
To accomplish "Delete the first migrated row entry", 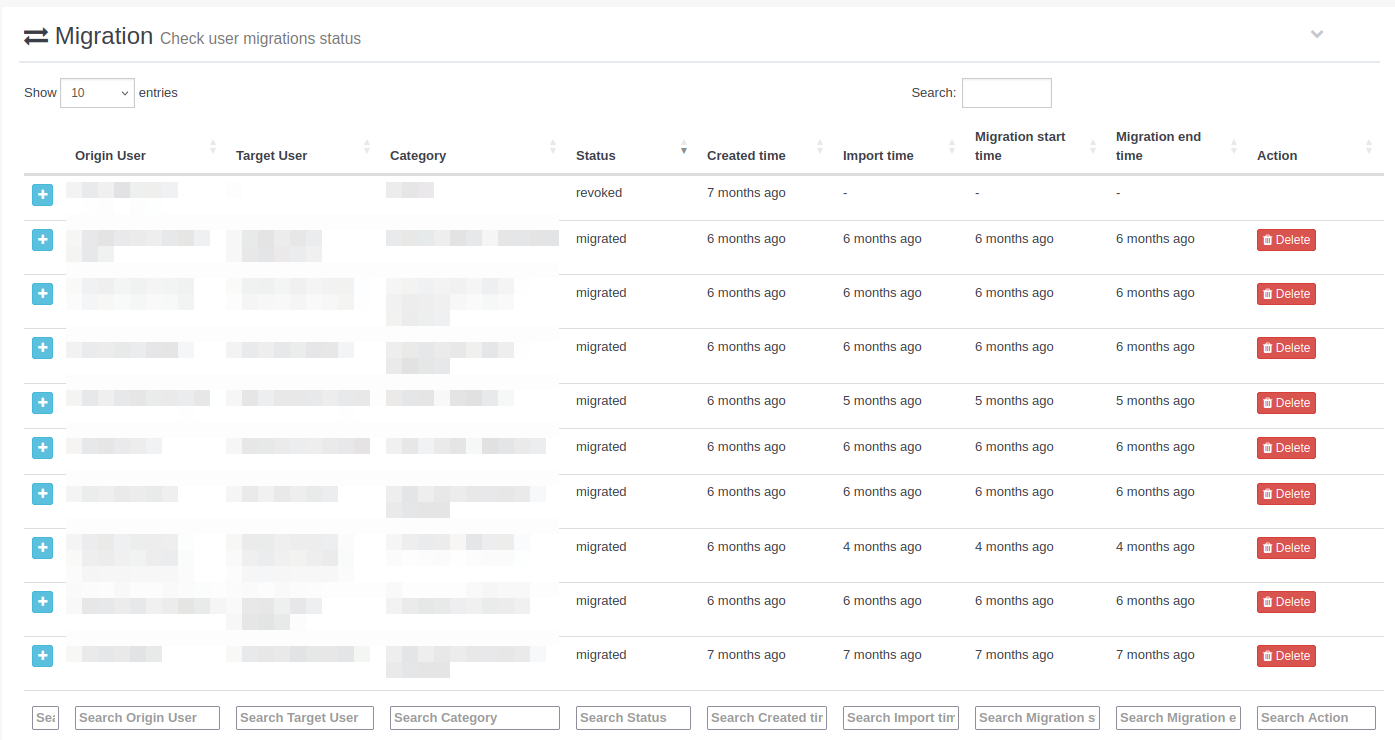I will tap(1286, 240).
